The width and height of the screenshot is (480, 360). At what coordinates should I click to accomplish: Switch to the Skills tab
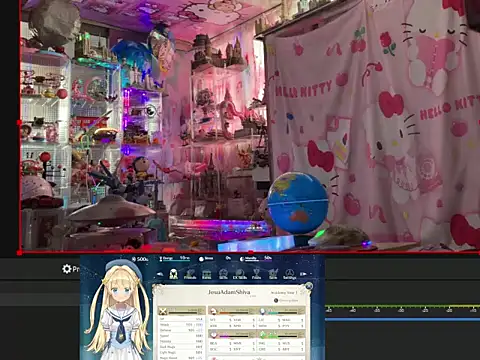223,274
